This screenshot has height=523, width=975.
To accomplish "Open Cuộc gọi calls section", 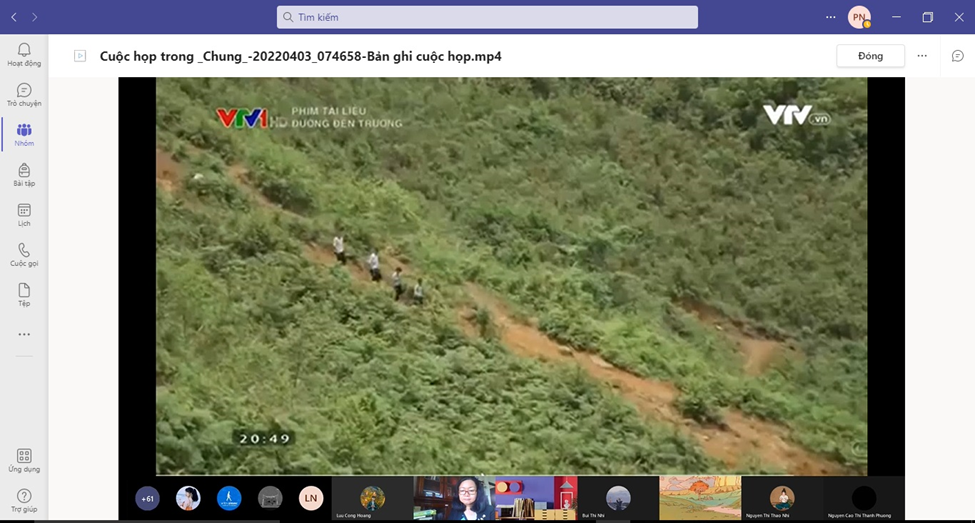I will coord(24,255).
